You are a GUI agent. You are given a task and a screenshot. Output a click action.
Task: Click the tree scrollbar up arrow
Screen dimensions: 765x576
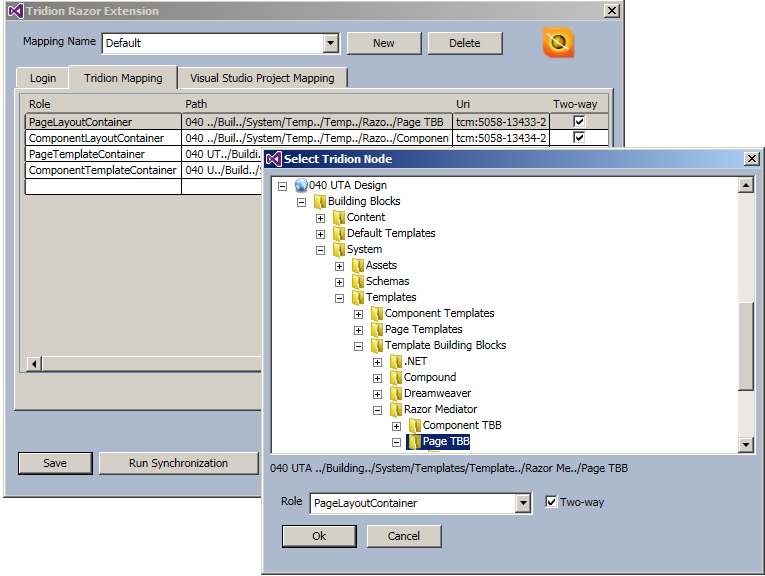tap(746, 185)
